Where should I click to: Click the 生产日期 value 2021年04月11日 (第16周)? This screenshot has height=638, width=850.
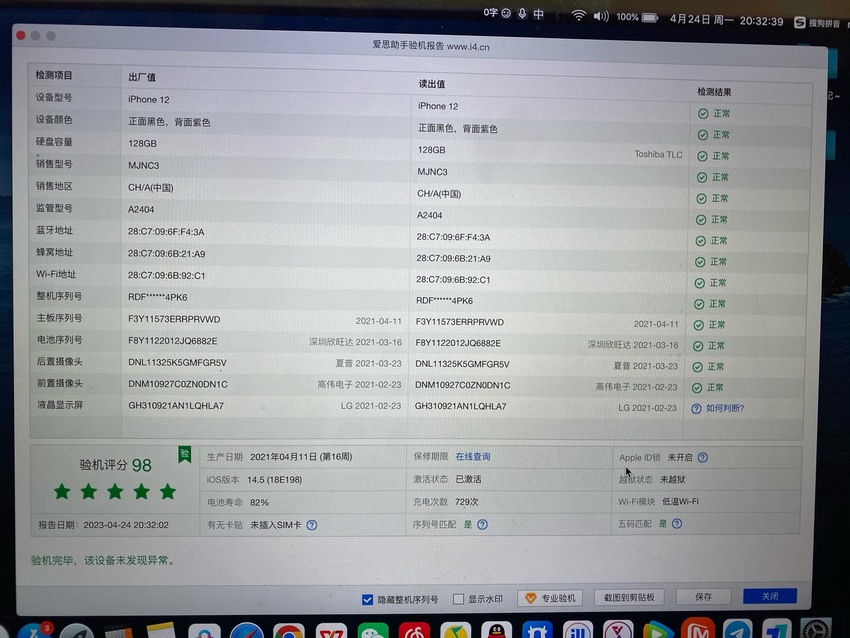click(301, 457)
